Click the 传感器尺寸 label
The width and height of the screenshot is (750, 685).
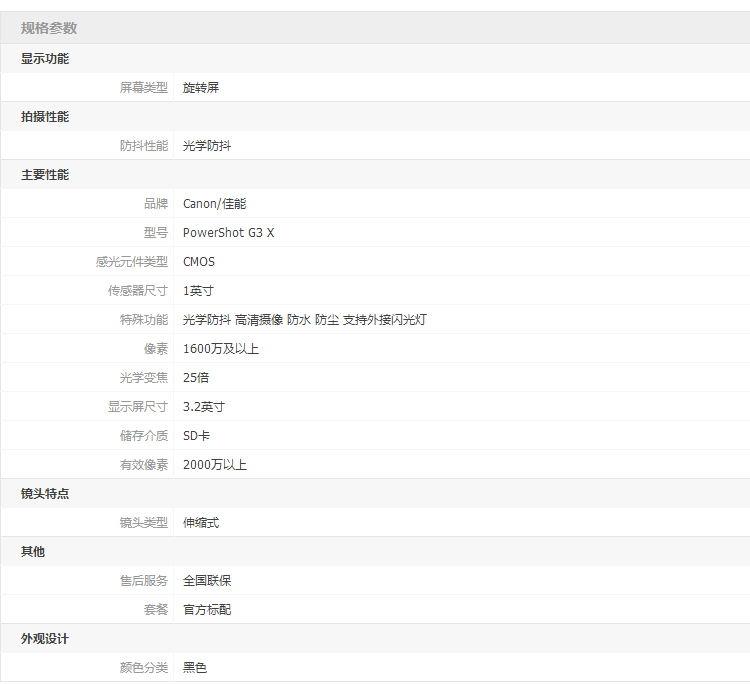tap(138, 291)
